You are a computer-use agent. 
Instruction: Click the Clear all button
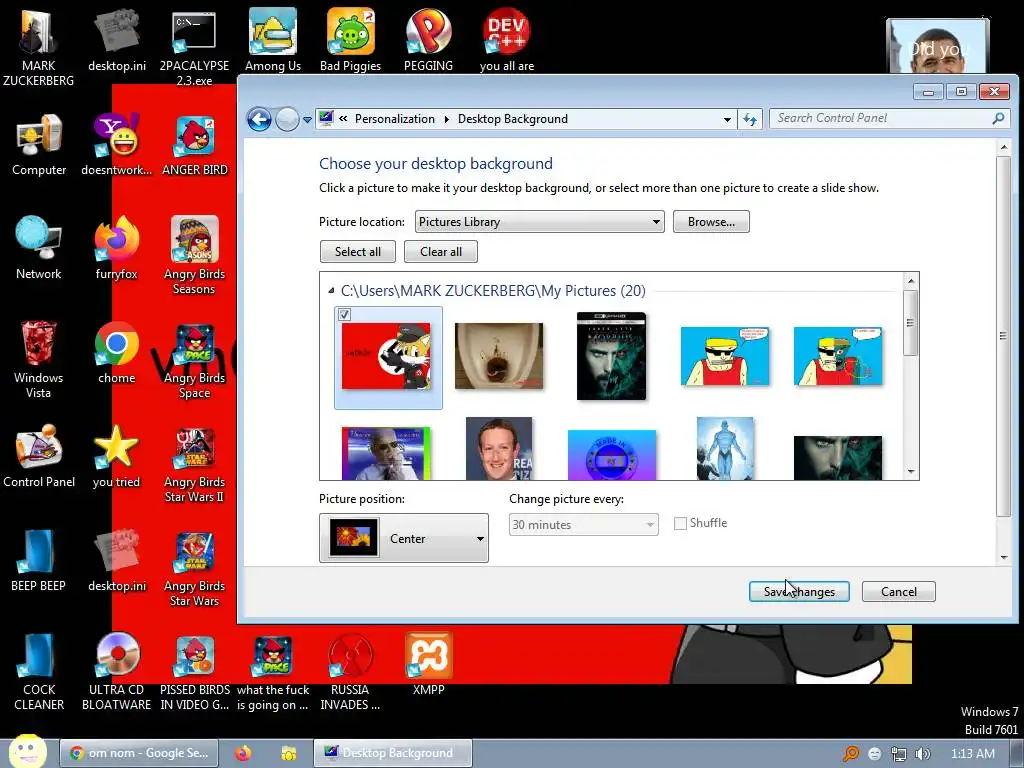(x=441, y=252)
